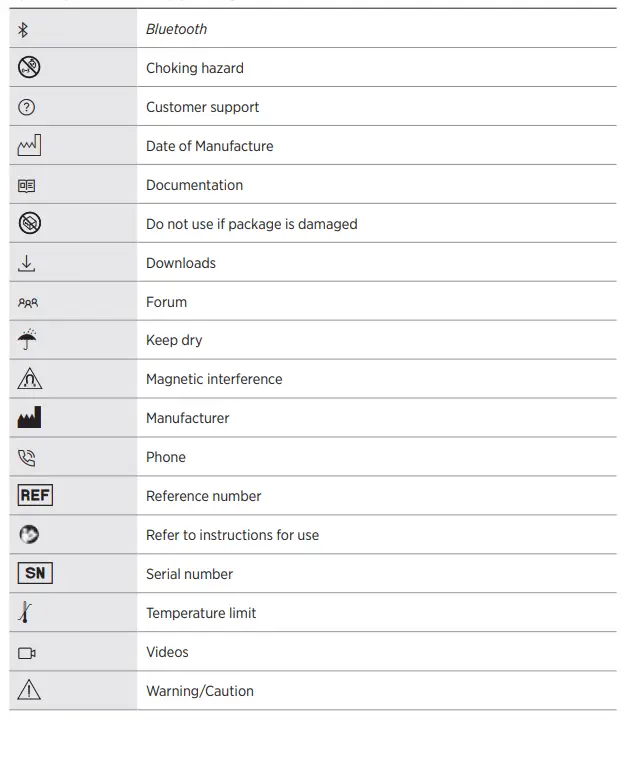
Task: Click the SN serial number icon
Action: point(35,574)
